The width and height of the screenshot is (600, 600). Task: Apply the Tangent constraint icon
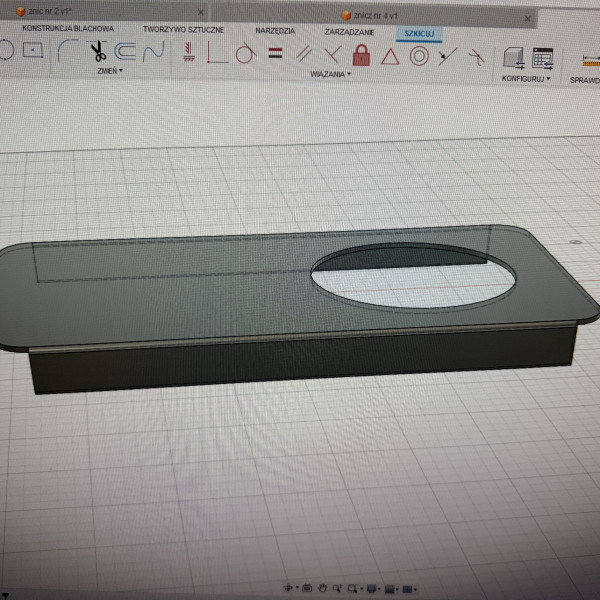(x=243, y=54)
